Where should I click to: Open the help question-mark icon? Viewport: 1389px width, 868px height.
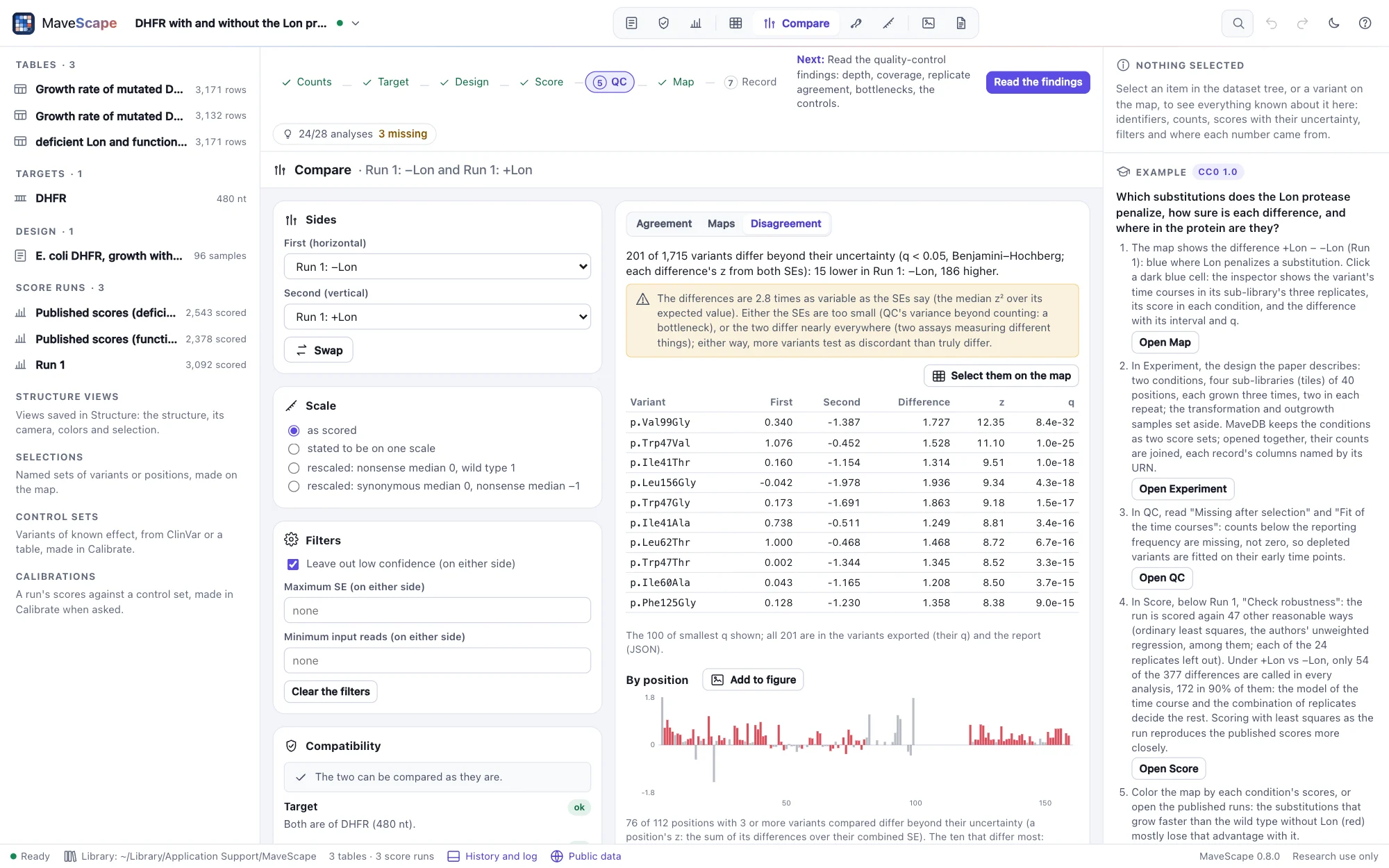(x=1365, y=23)
